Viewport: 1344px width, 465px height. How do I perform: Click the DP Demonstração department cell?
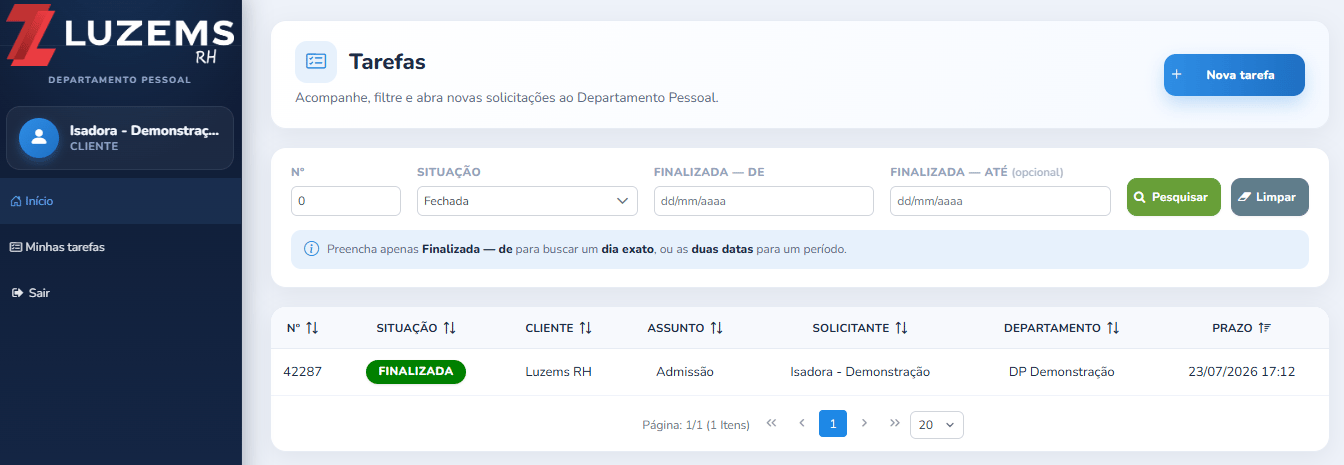point(1062,372)
